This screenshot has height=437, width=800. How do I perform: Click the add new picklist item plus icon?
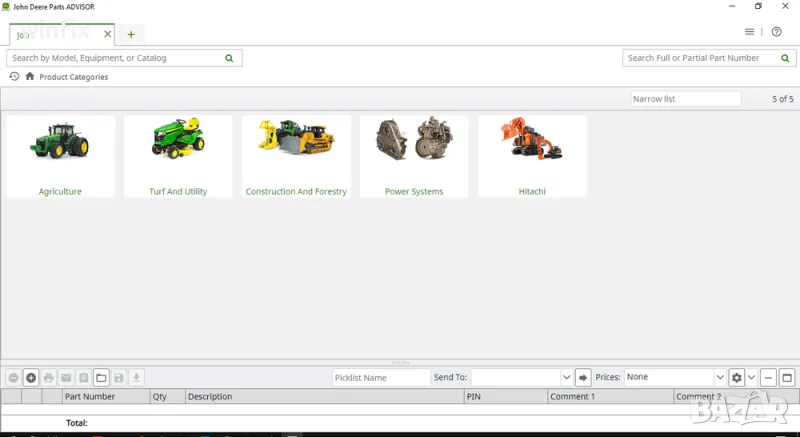coord(31,378)
